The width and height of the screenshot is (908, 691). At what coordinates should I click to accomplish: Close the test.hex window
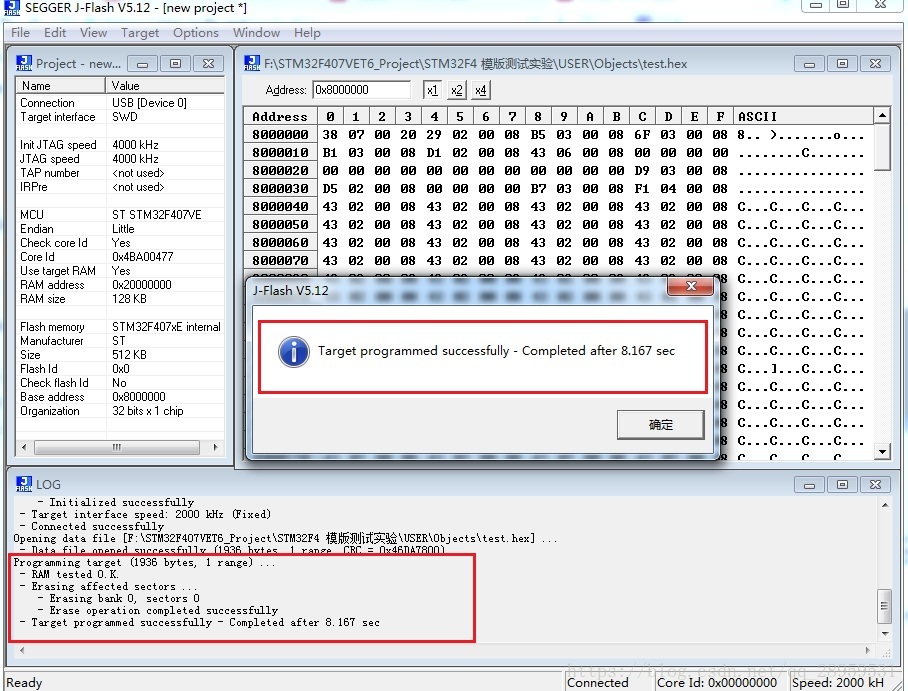click(x=876, y=64)
